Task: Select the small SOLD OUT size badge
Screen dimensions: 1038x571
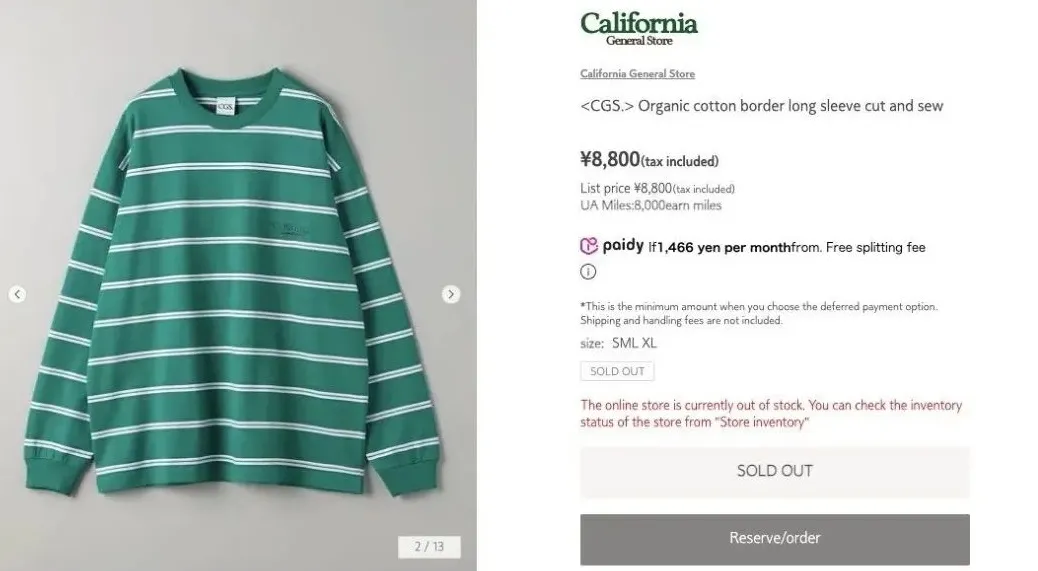Action: 617,371
